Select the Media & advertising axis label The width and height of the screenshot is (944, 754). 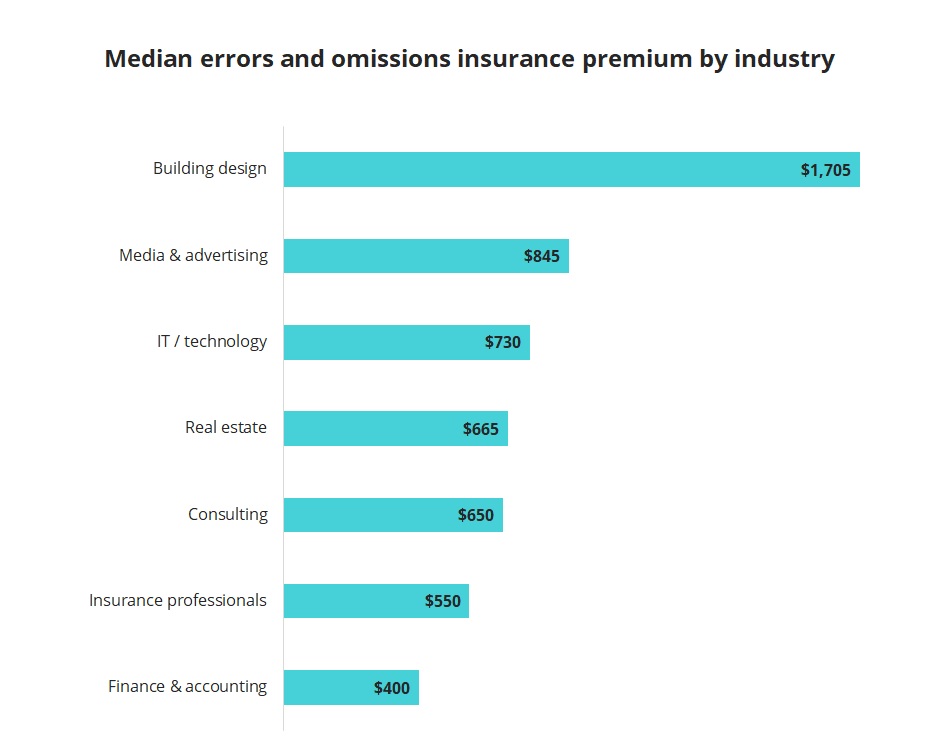[193, 255]
